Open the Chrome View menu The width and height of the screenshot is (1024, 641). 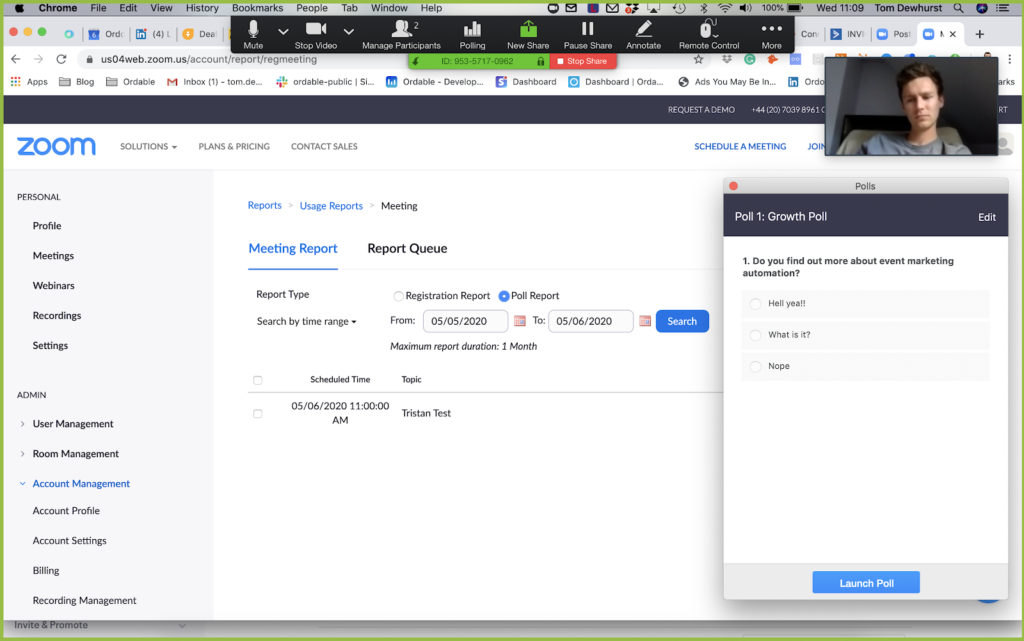point(161,8)
